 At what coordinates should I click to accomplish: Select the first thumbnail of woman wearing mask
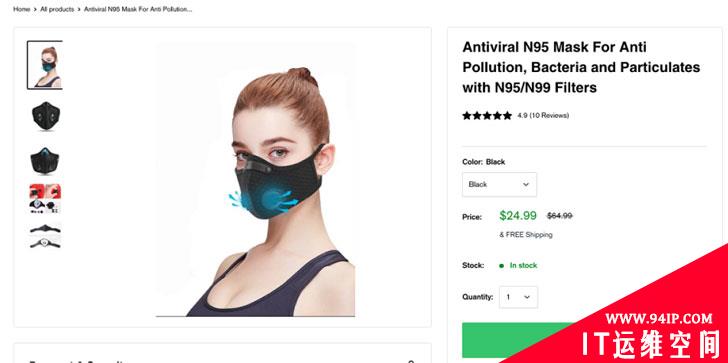[45, 65]
